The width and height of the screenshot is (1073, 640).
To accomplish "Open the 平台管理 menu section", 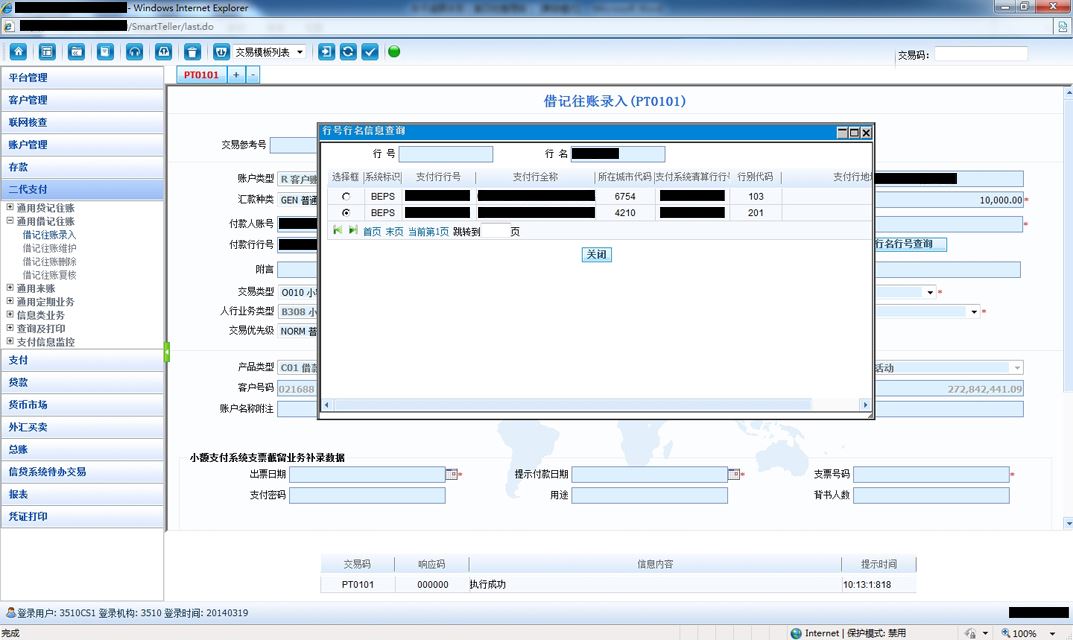I will click(x=82, y=77).
